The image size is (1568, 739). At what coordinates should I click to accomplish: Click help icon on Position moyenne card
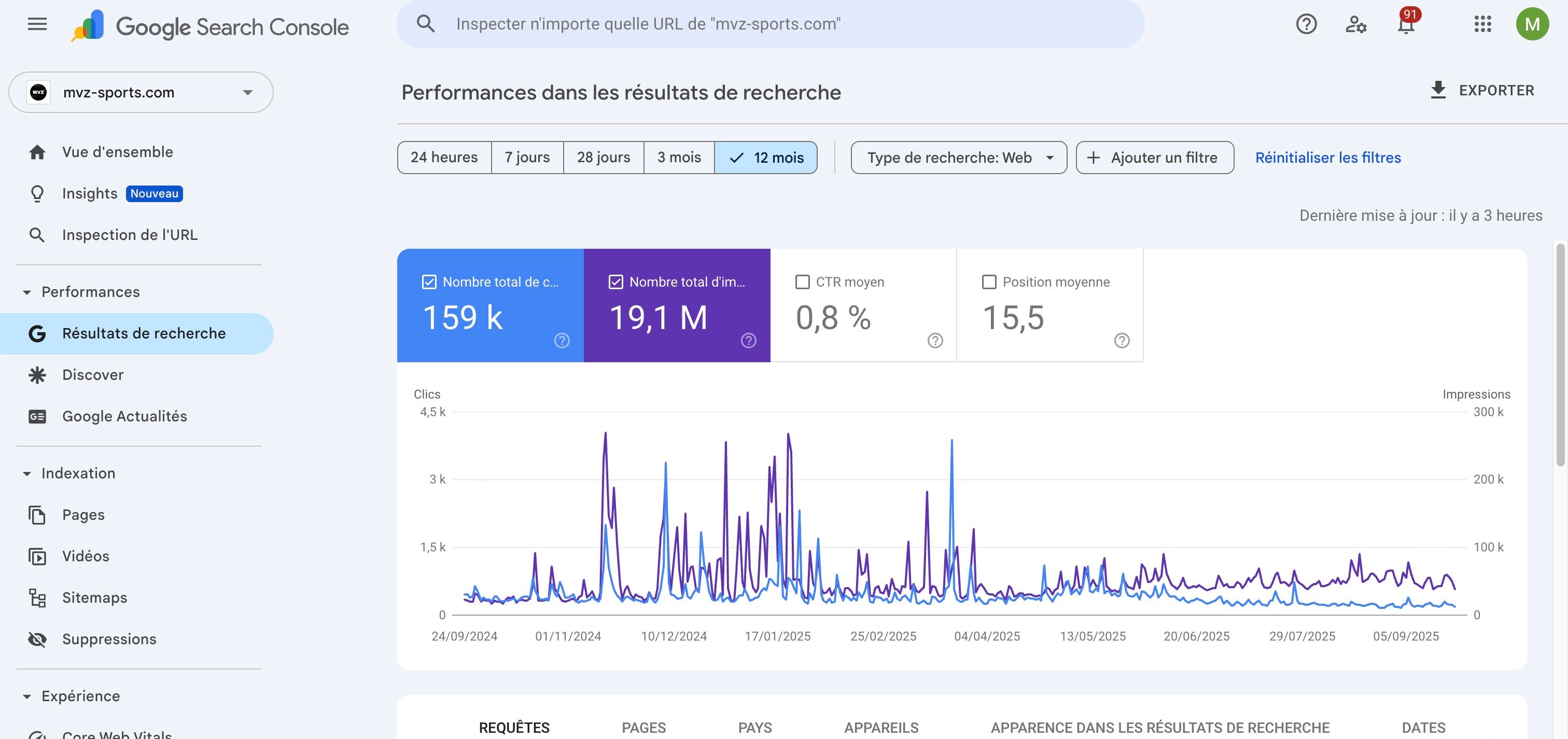tap(1121, 340)
